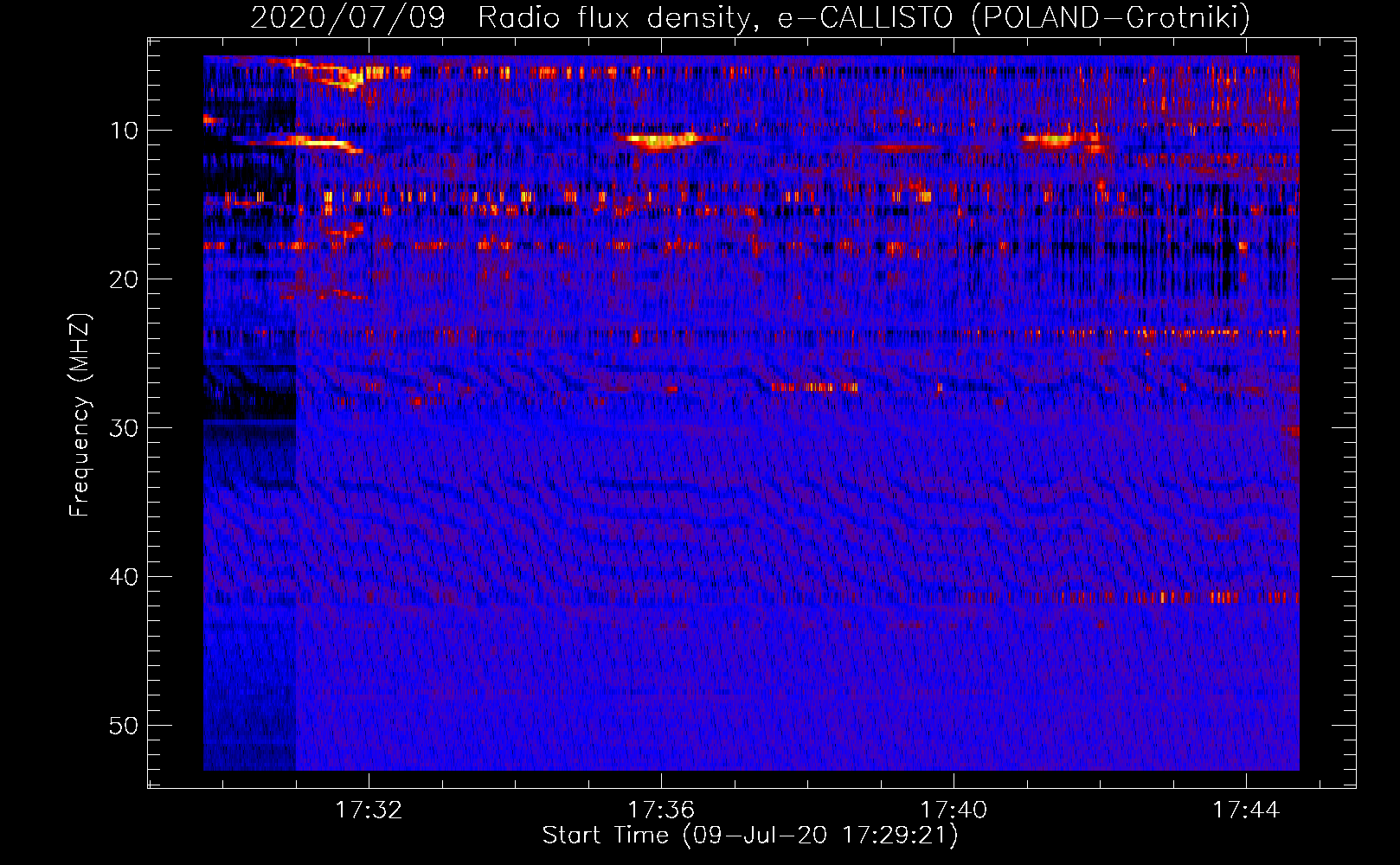
Task: Click the '20' frequency tick label
Action: 124,279
